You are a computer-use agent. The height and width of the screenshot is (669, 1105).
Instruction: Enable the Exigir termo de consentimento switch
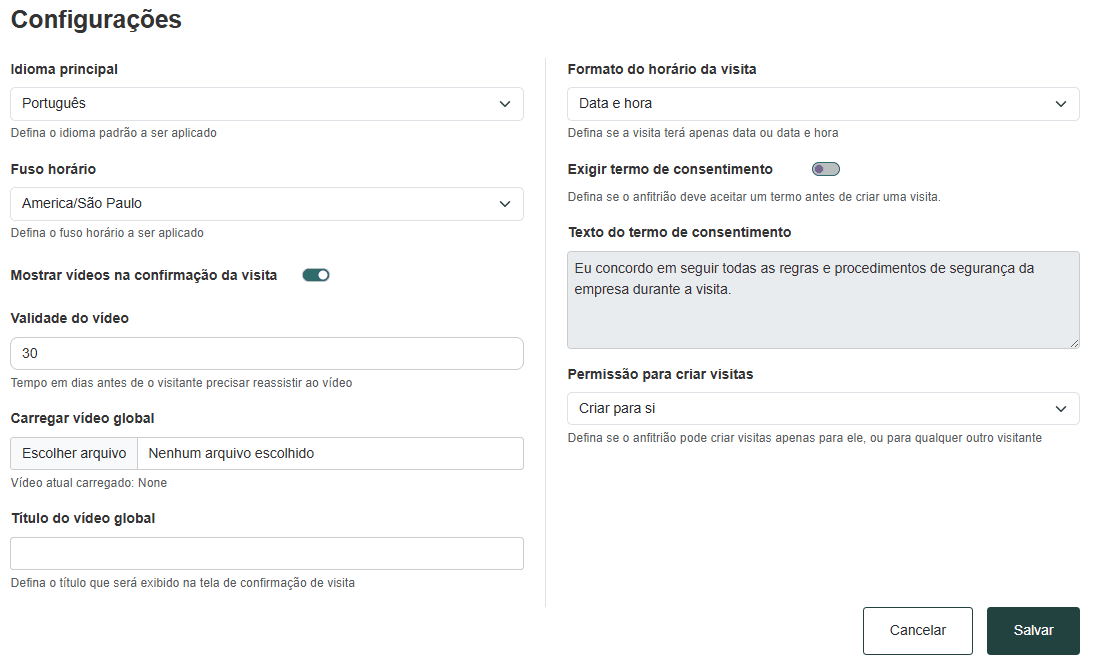point(825,169)
